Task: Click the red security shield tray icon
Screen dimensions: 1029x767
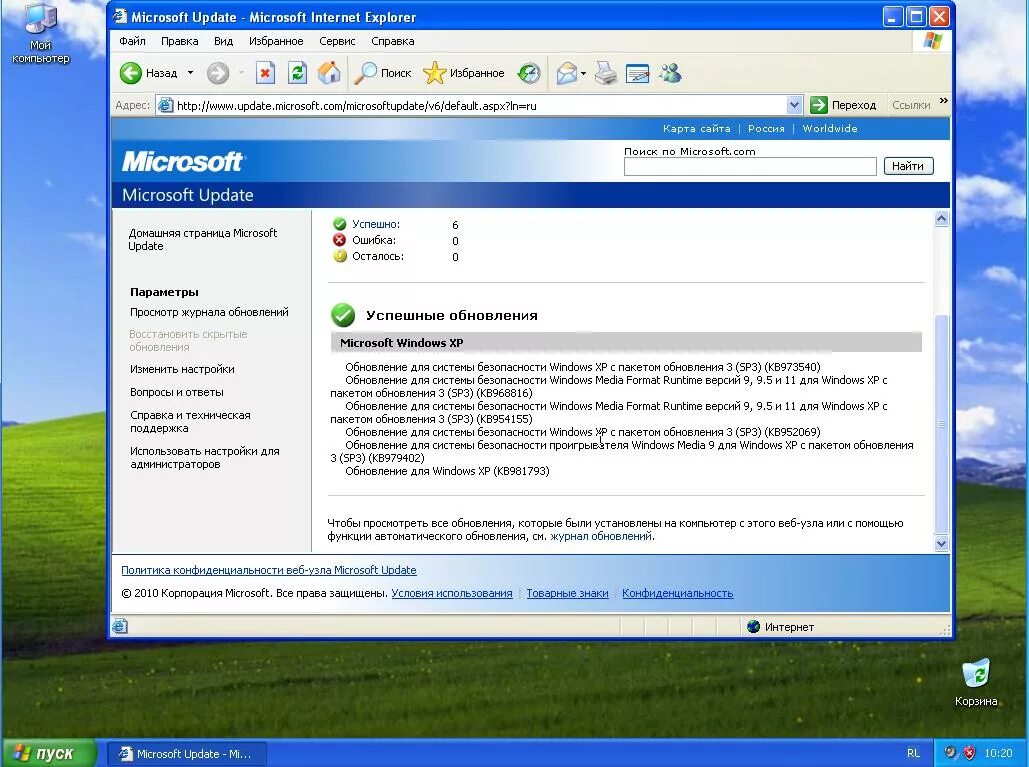Action: point(969,753)
